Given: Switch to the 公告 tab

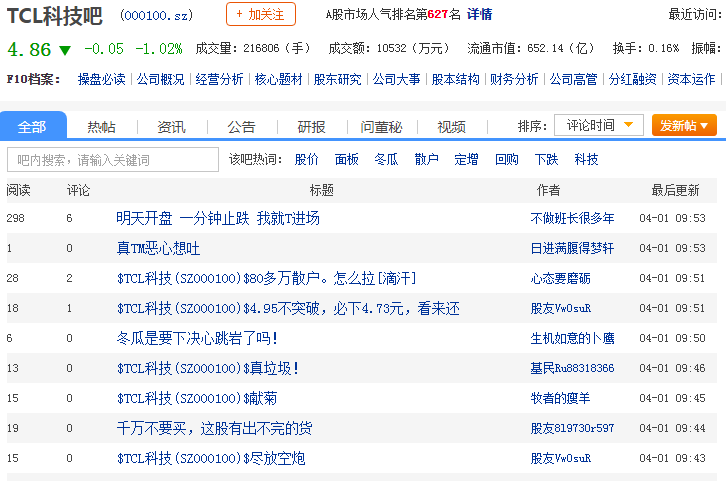Looking at the screenshot, I should tap(241, 127).
